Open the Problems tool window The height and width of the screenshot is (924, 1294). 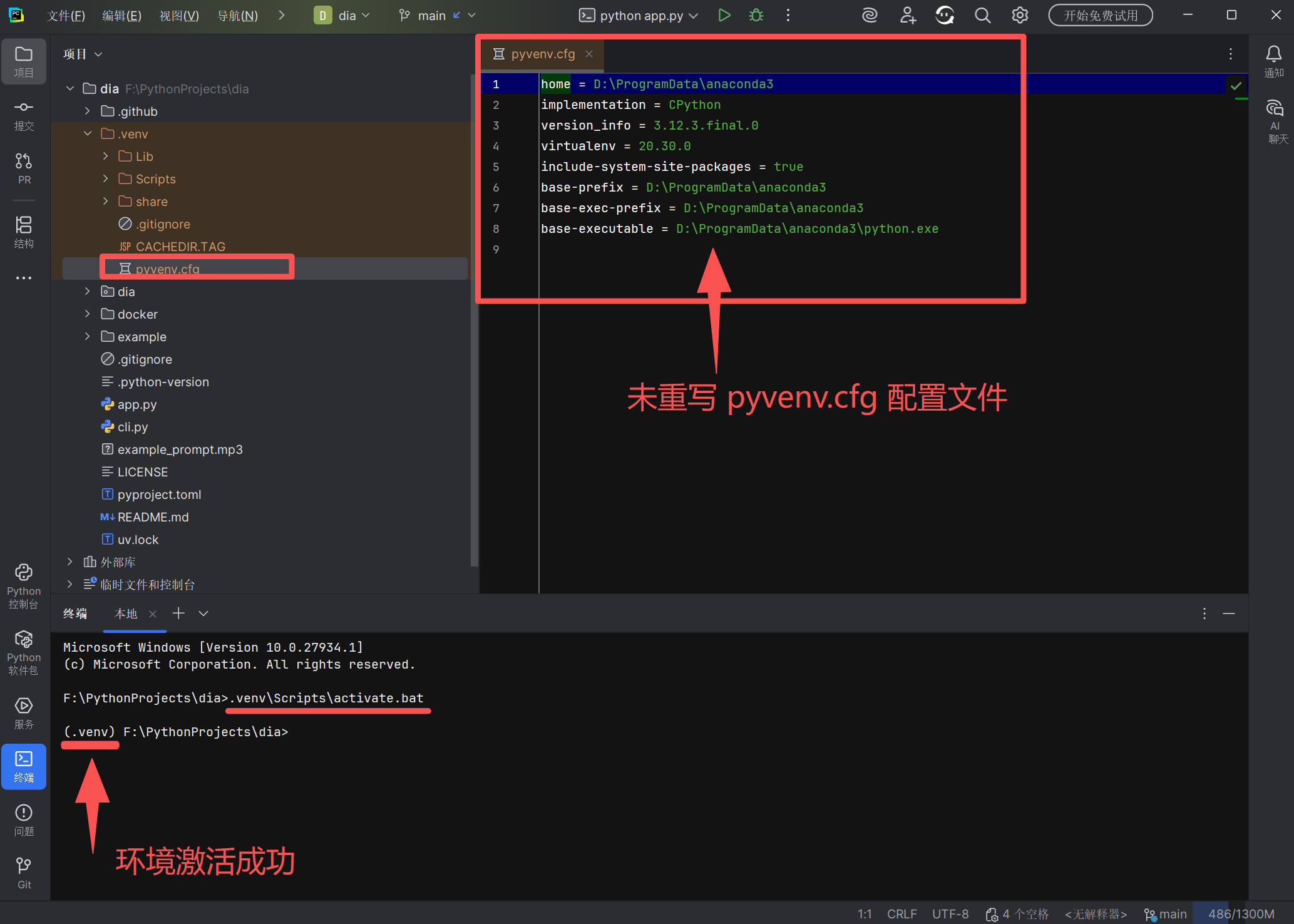[x=24, y=820]
